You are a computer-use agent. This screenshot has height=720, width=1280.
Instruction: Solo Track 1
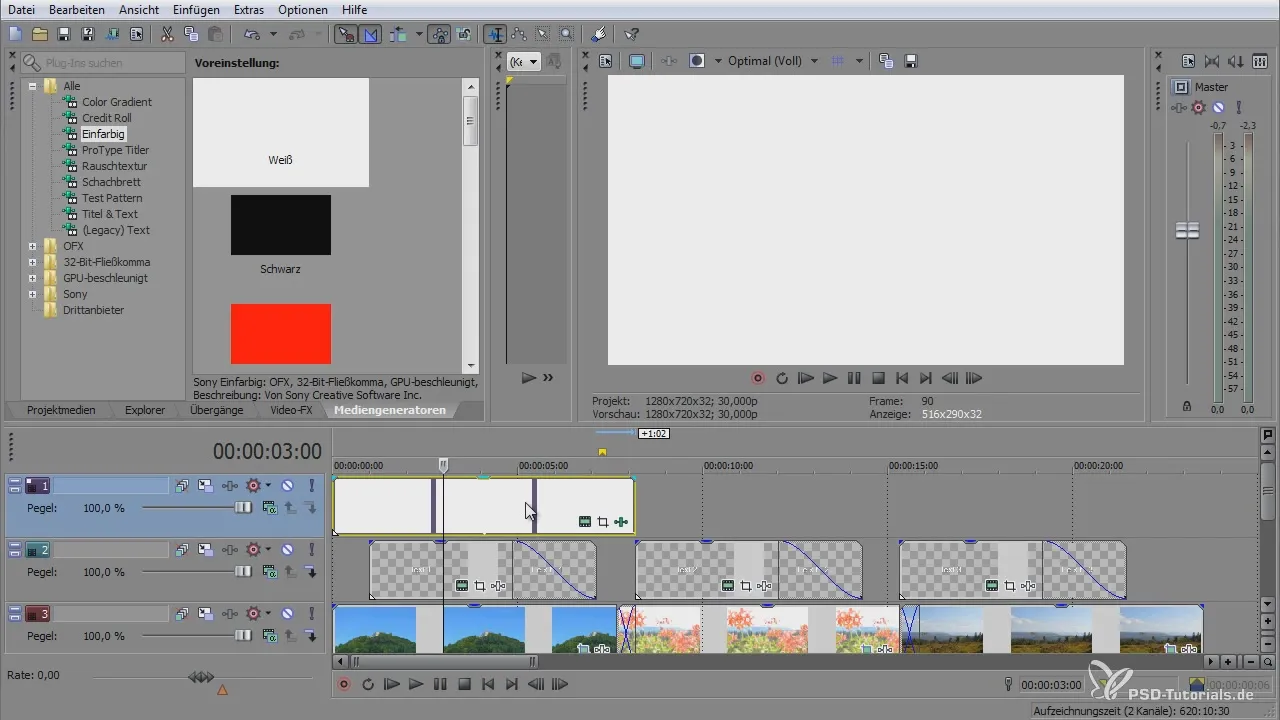pos(311,486)
